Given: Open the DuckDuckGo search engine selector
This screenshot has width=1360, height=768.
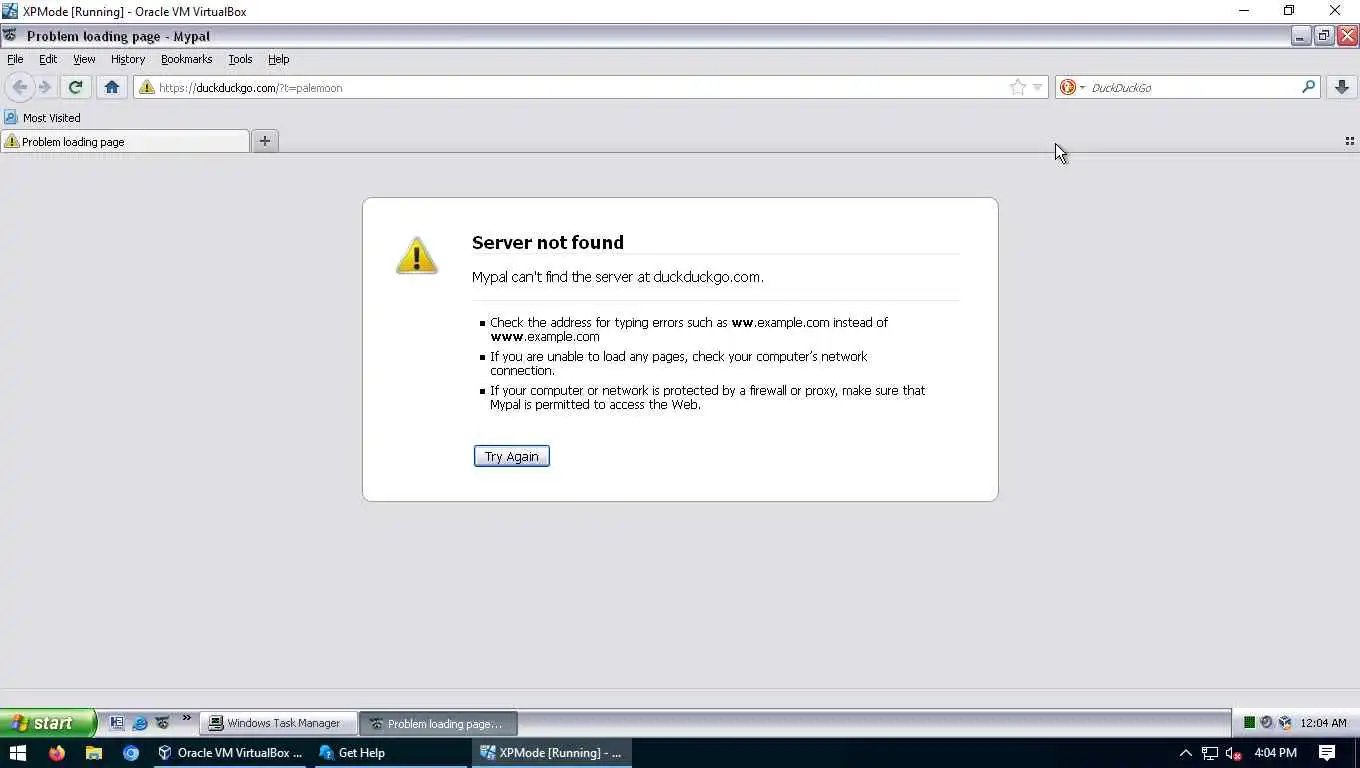Looking at the screenshot, I should pos(1072,87).
